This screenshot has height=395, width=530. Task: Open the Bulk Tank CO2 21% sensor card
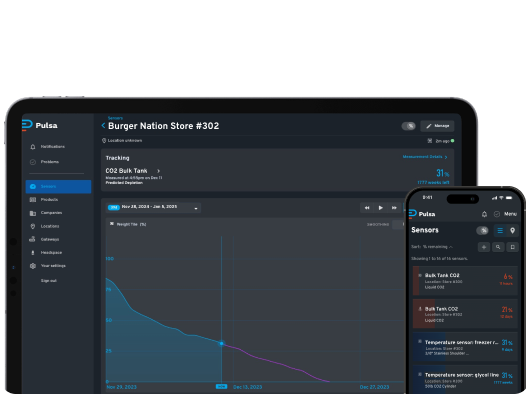point(465,314)
